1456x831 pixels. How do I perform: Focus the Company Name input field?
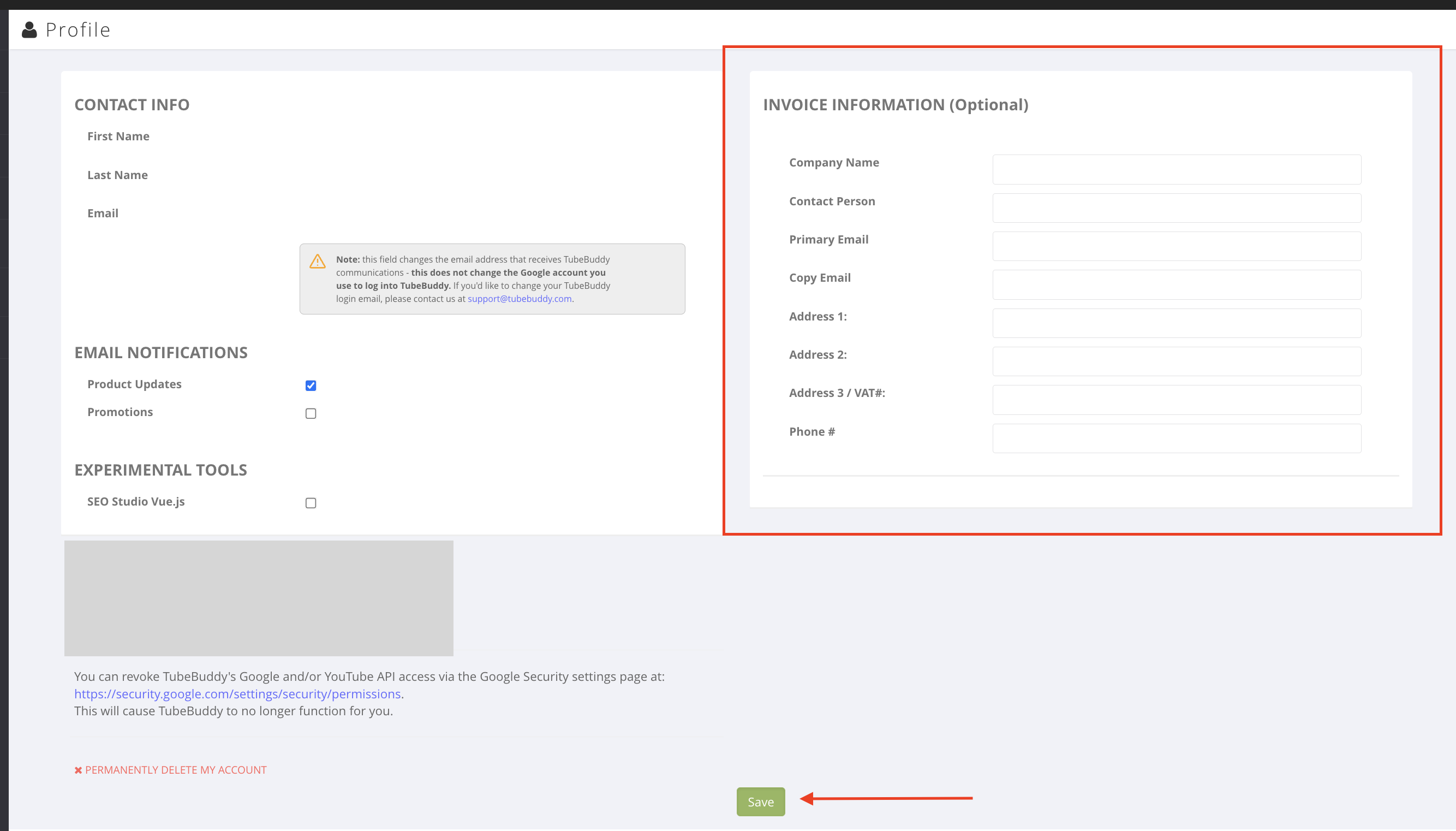[x=1177, y=169]
